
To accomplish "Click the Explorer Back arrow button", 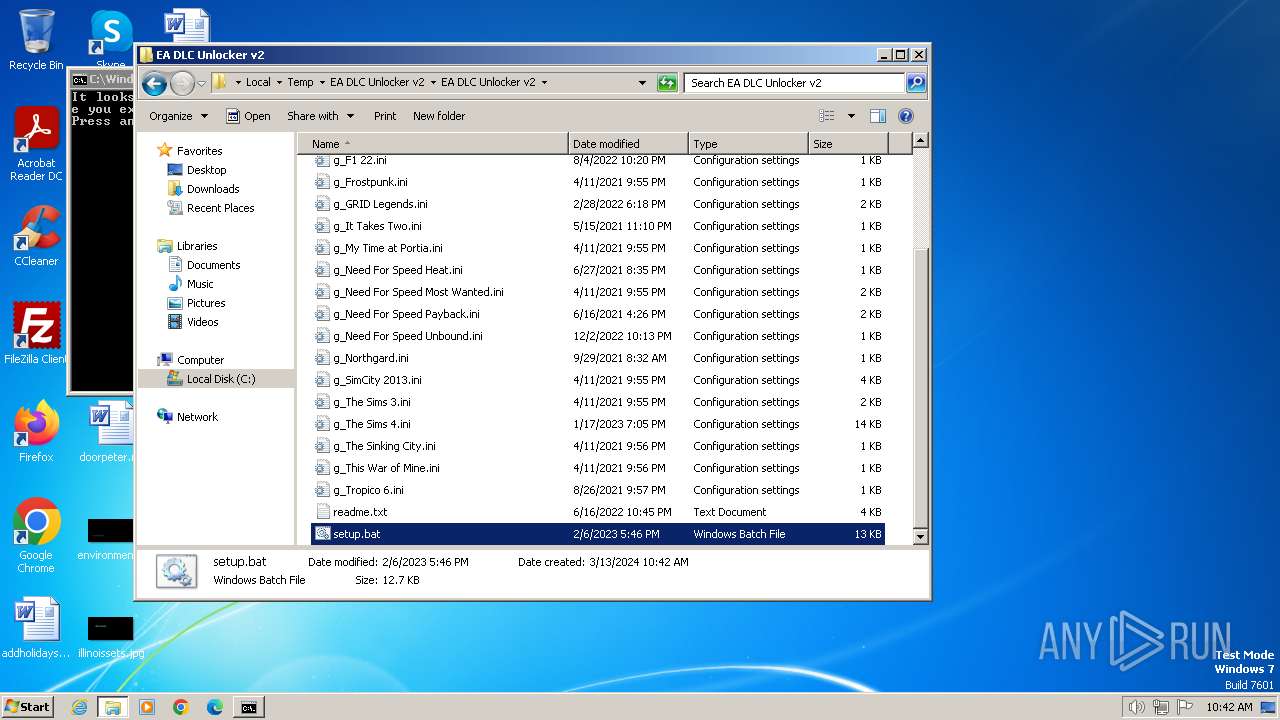I will tap(154, 83).
